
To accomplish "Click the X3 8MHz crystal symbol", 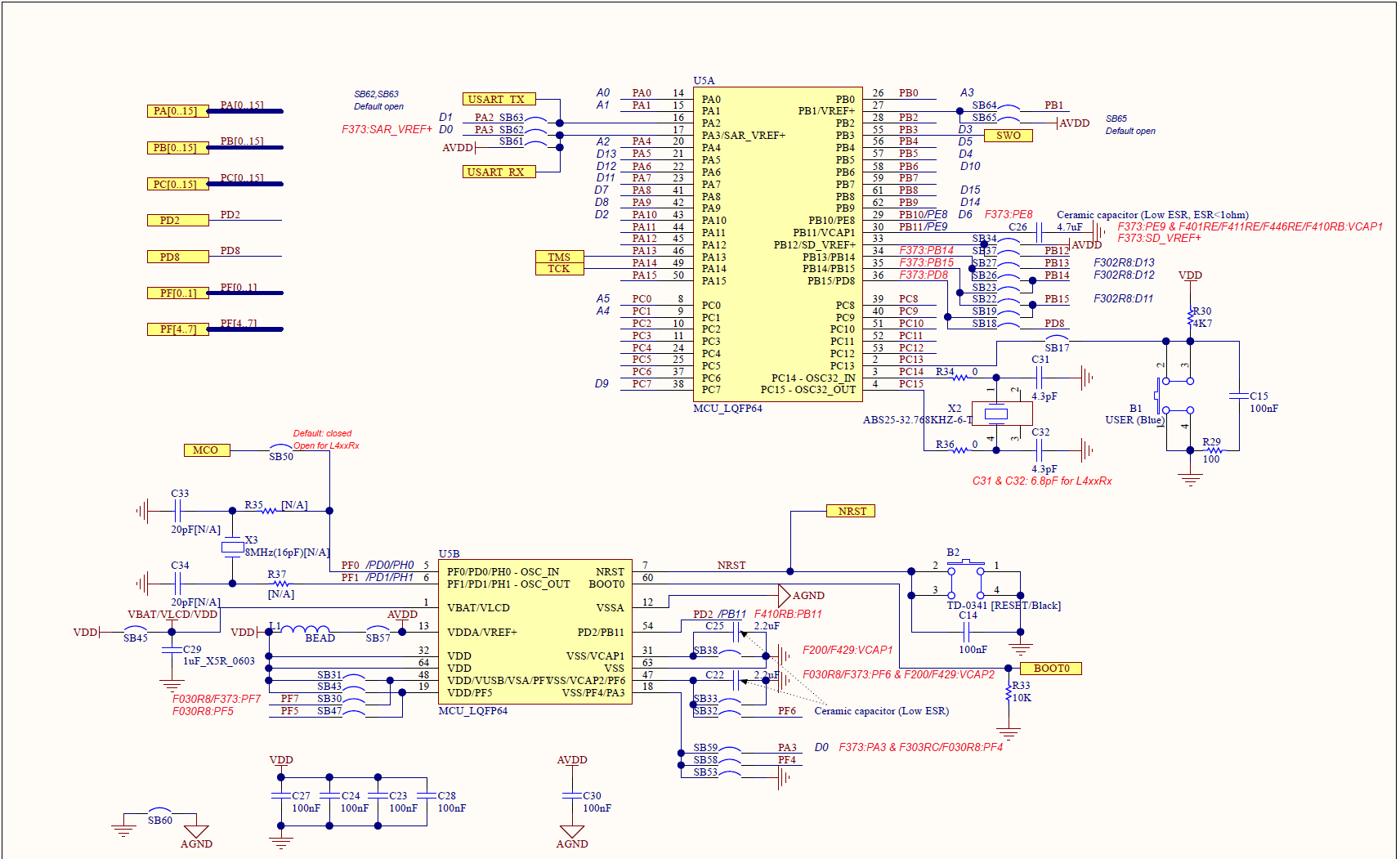I will pyautogui.click(x=231, y=548).
